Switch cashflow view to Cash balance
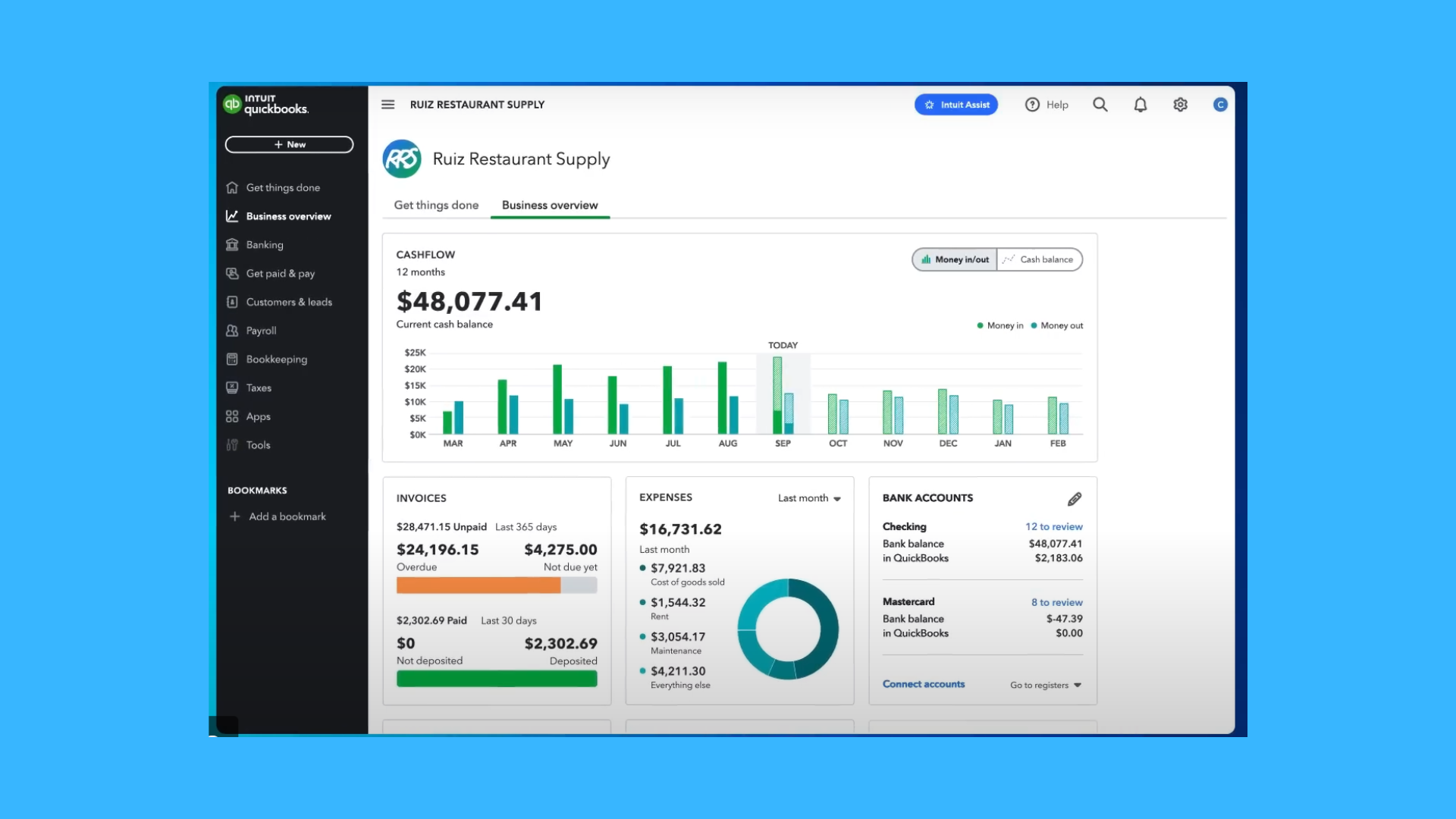 (x=1040, y=259)
